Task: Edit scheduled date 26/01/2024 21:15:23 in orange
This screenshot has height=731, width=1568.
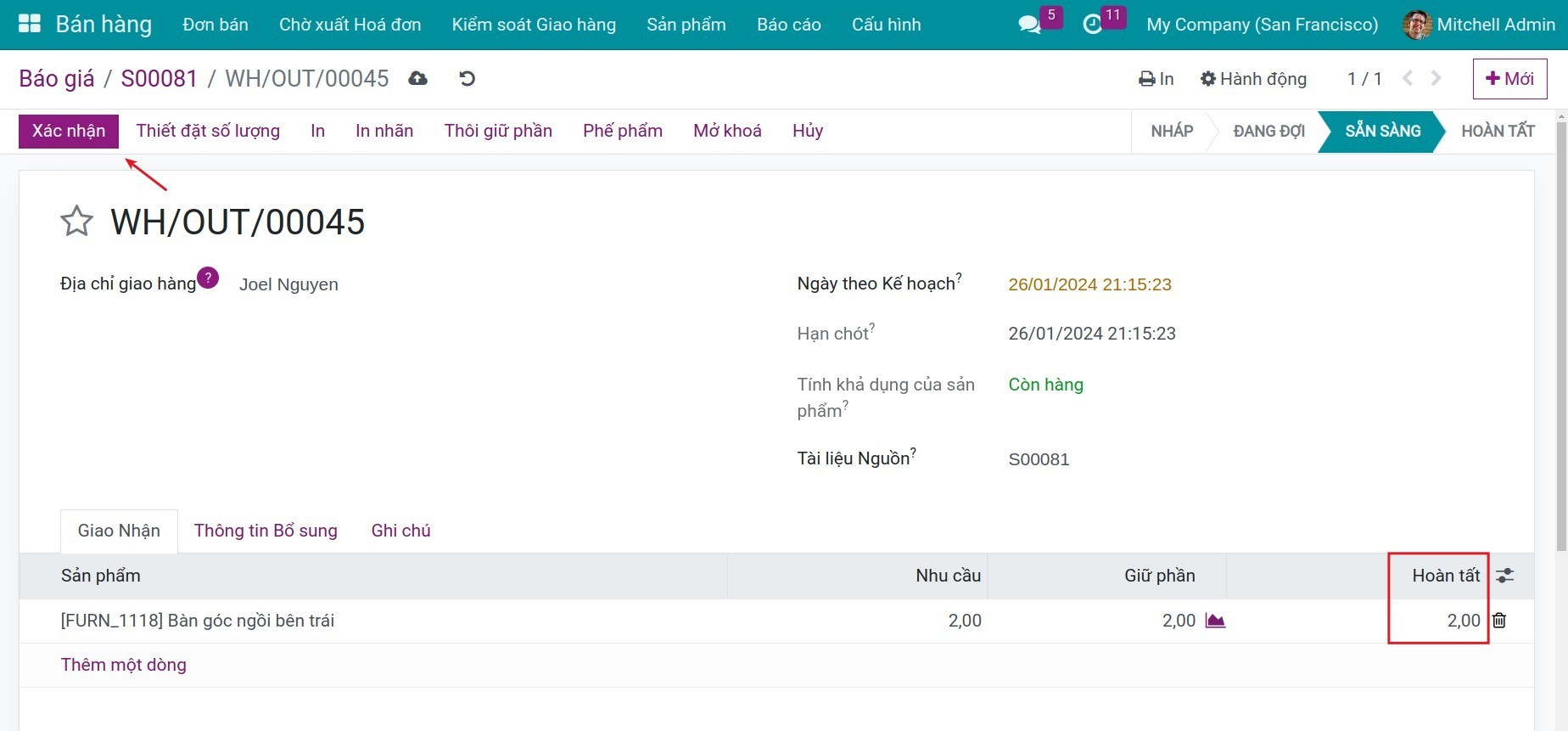Action: [x=1089, y=284]
